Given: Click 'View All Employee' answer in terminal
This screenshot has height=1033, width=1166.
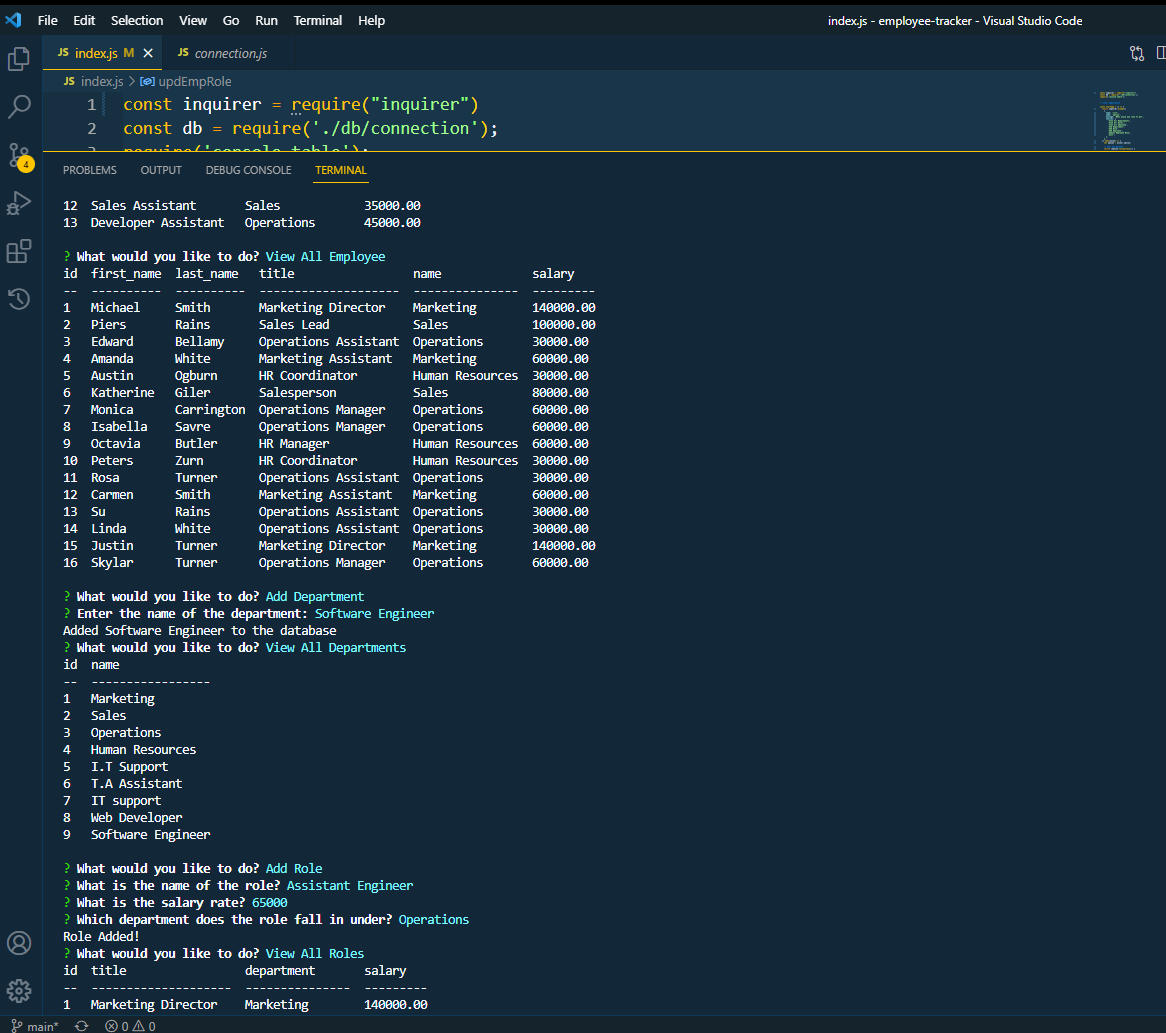Looking at the screenshot, I should pos(326,257).
